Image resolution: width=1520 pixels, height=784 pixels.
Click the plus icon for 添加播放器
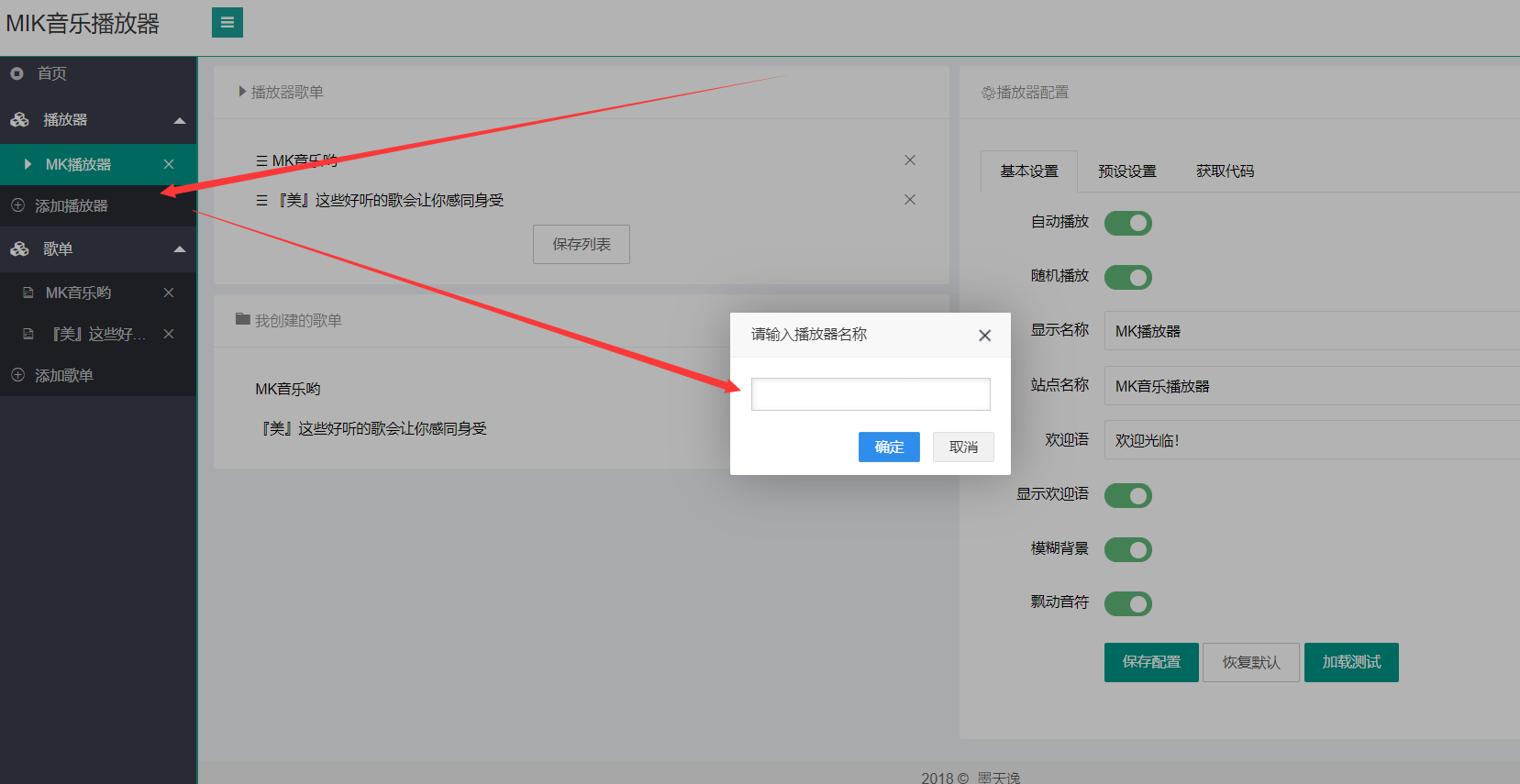click(x=17, y=205)
